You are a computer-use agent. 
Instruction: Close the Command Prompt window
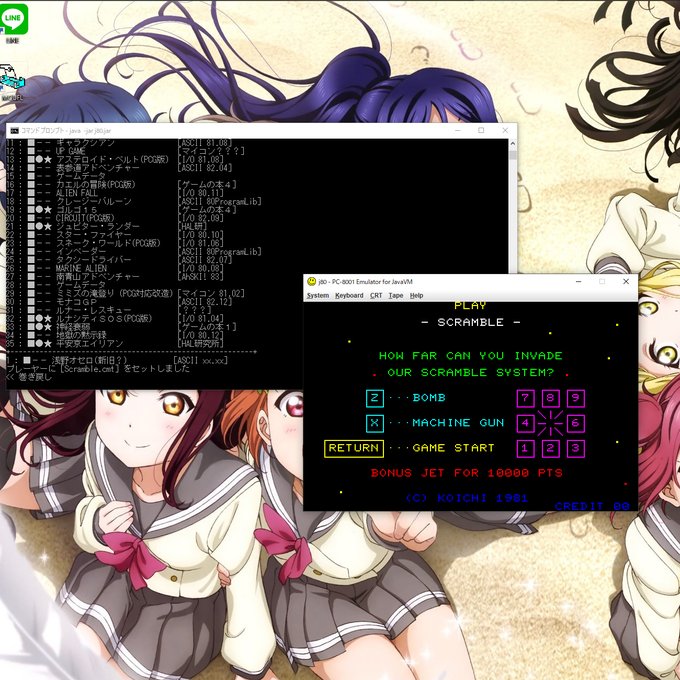(505, 130)
